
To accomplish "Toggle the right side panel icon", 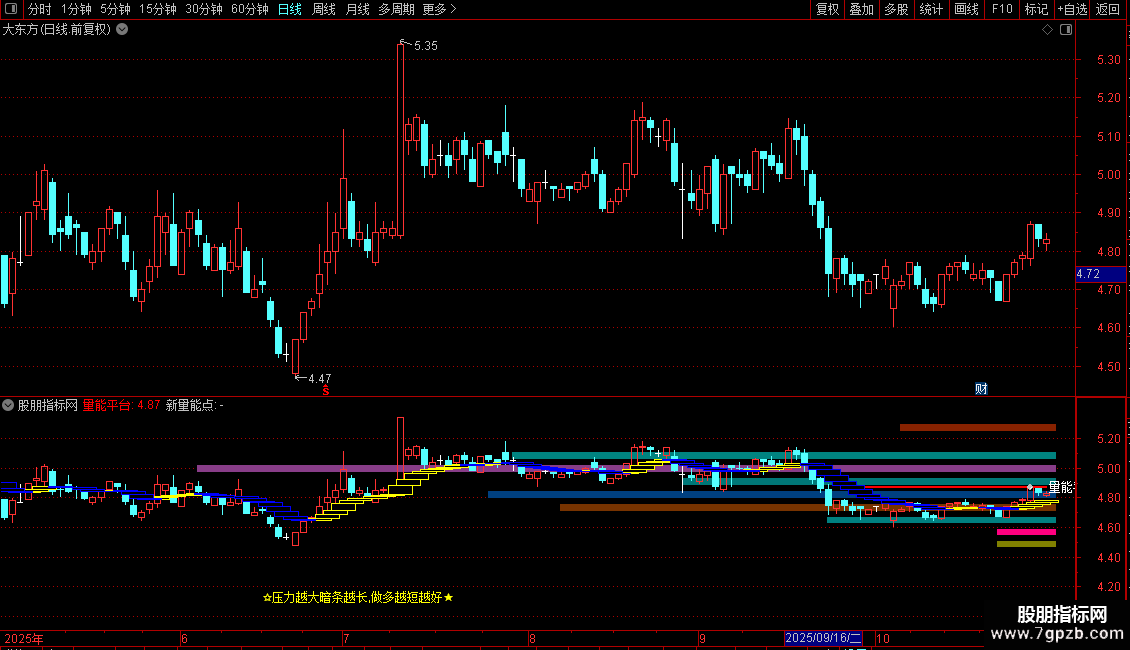I will pyautogui.click(x=1066, y=30).
